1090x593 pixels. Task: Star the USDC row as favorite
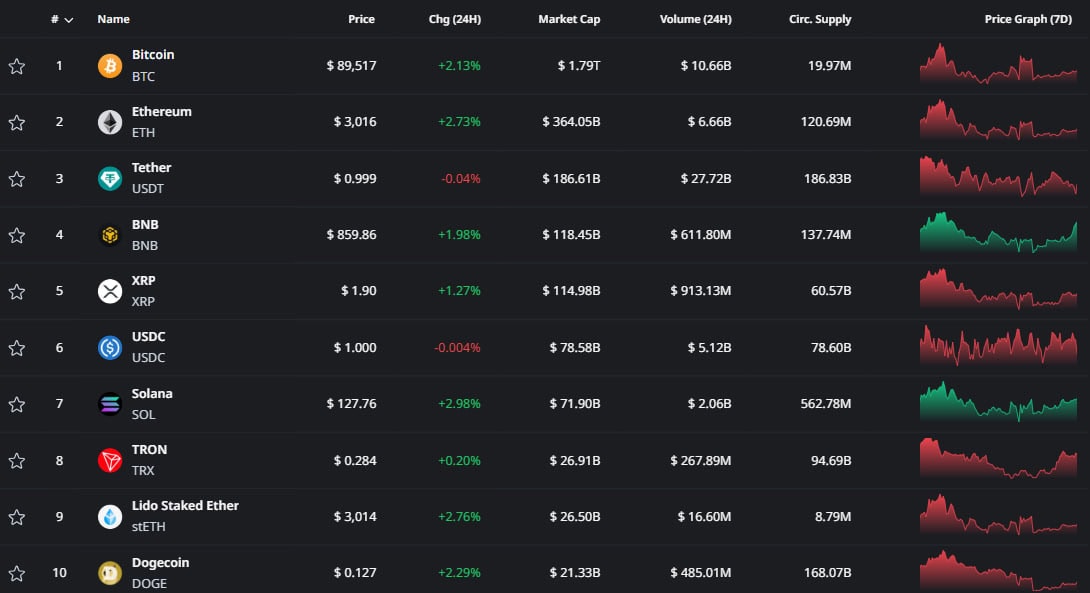pyautogui.click(x=17, y=348)
